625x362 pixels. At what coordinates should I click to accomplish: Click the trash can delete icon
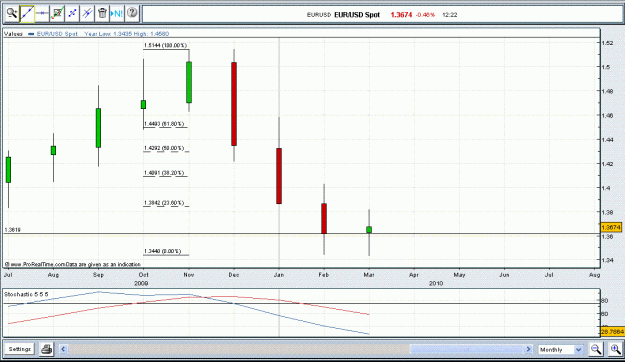pos(102,14)
